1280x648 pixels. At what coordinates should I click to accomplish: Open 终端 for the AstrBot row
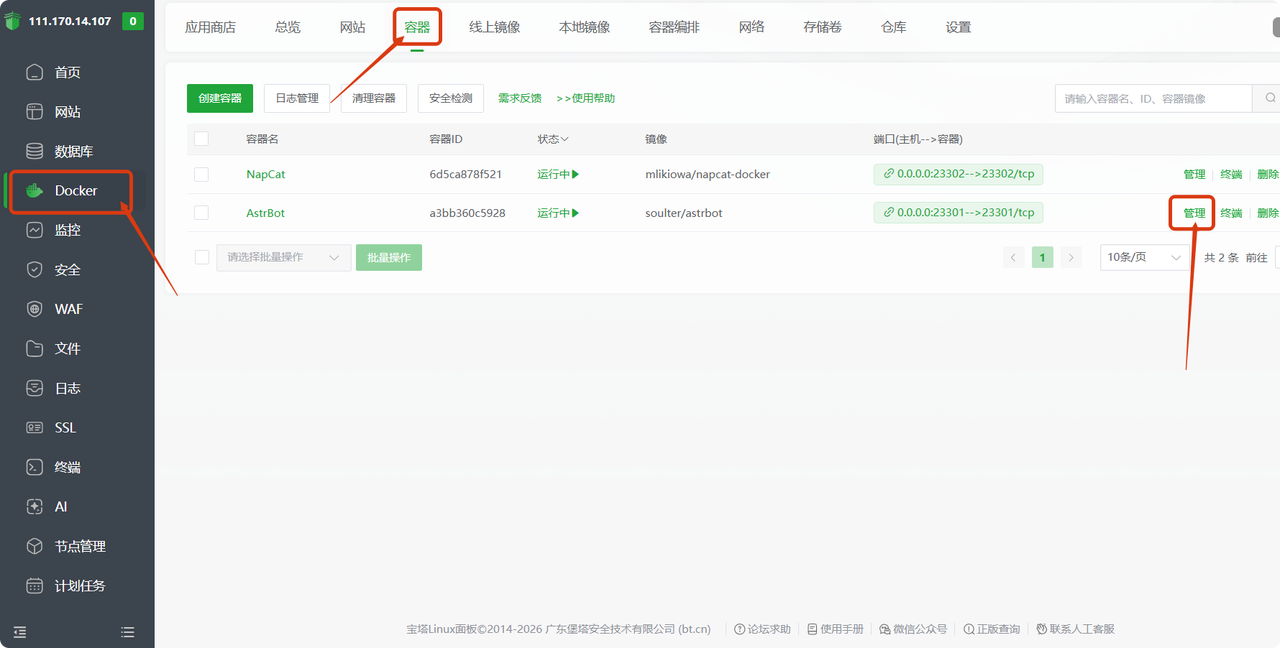pyautogui.click(x=1231, y=213)
